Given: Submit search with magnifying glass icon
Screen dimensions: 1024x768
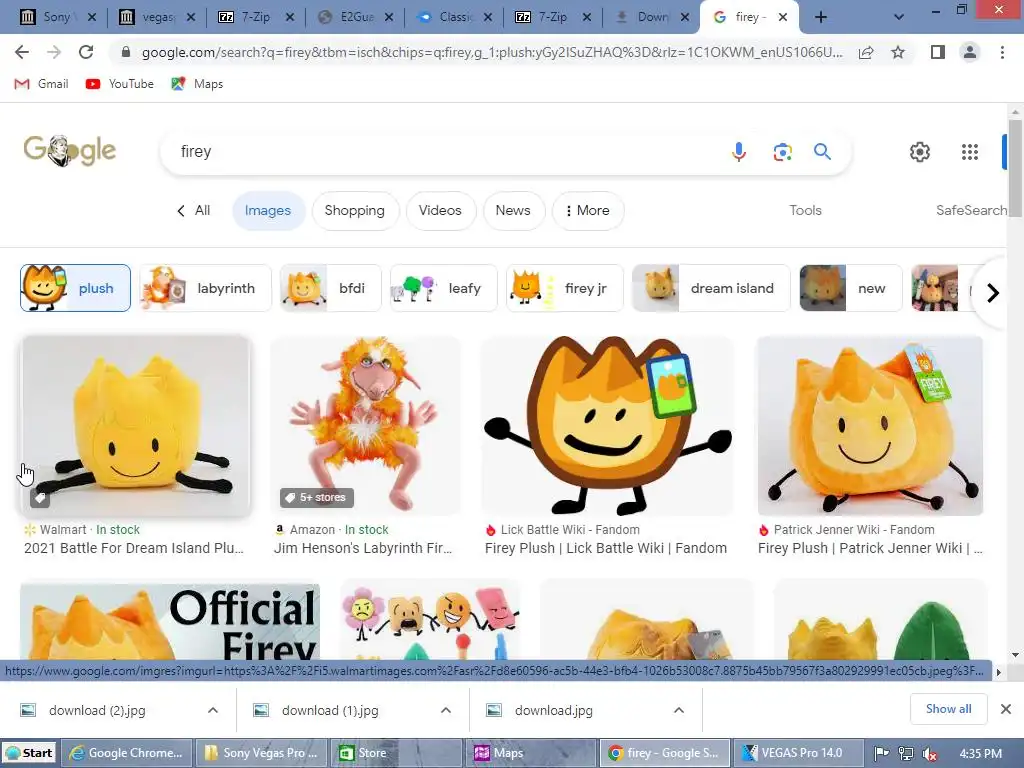Looking at the screenshot, I should click(x=822, y=152).
